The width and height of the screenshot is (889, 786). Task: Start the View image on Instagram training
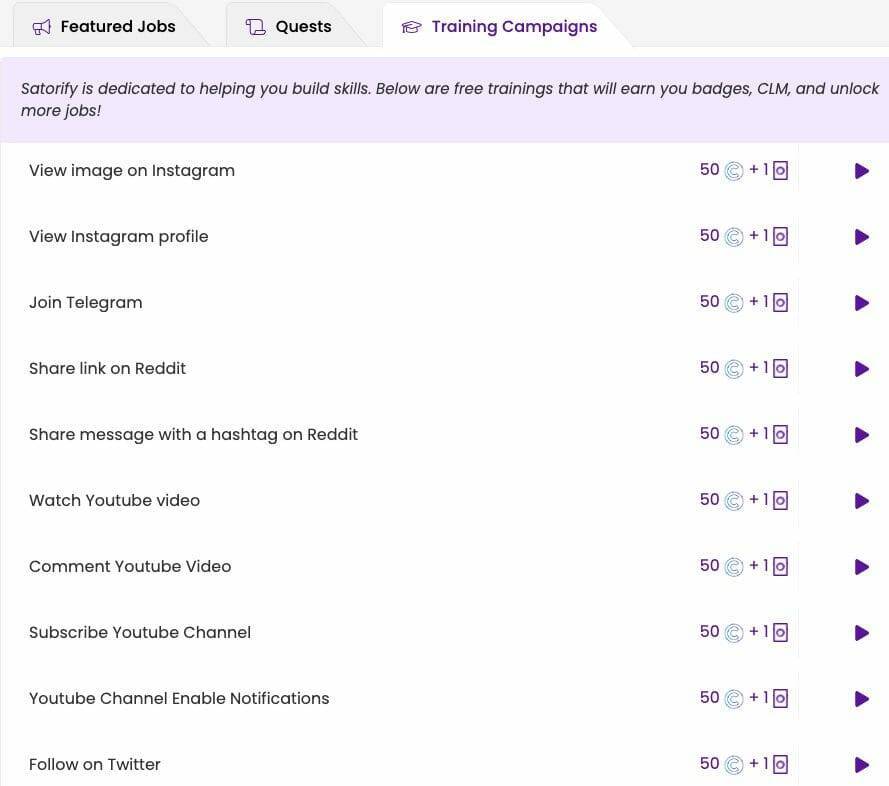862,171
